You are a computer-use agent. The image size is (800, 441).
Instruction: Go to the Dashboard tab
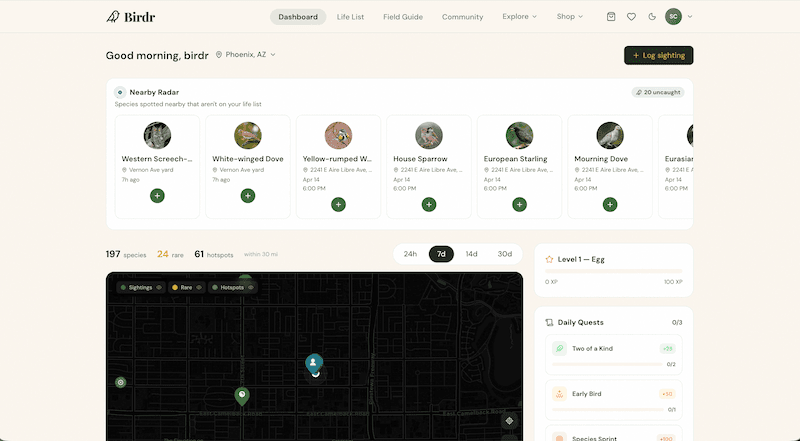click(298, 17)
